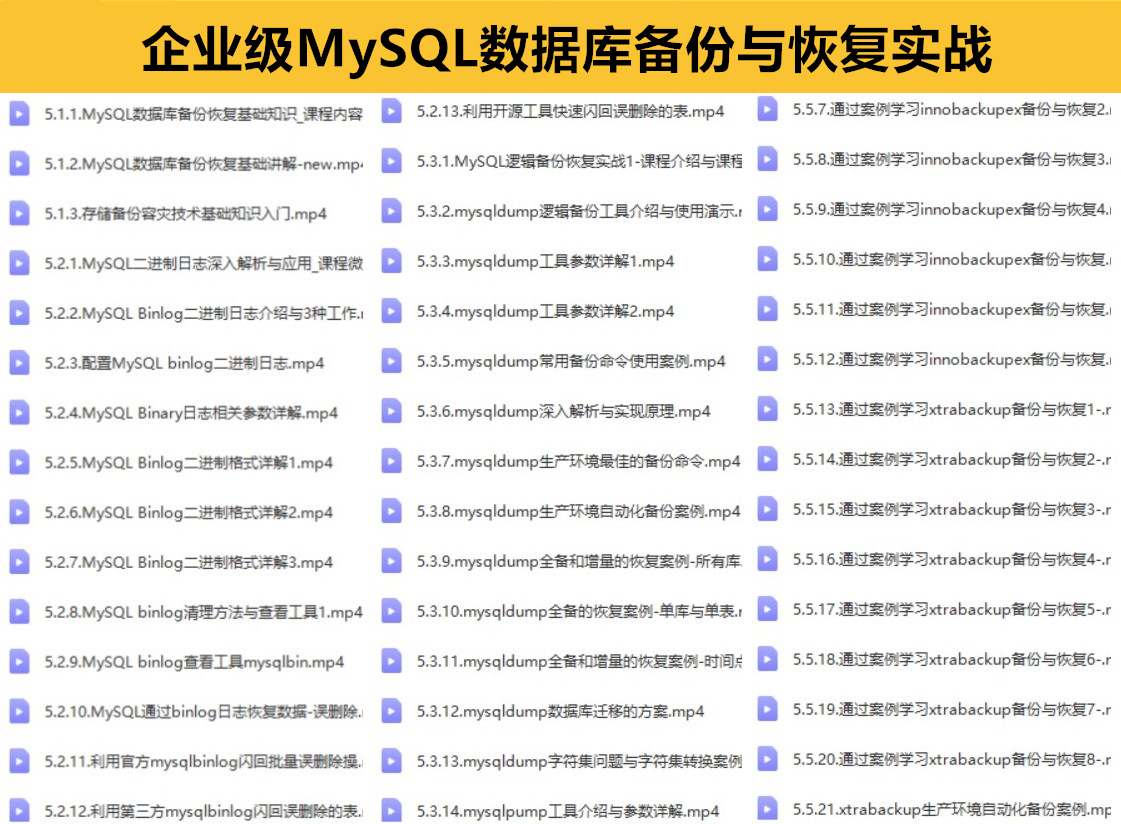Click video icon next to 5.3.3 mysqldump工具参数详解1
This screenshot has width=1121, height=824.
pos(391,260)
